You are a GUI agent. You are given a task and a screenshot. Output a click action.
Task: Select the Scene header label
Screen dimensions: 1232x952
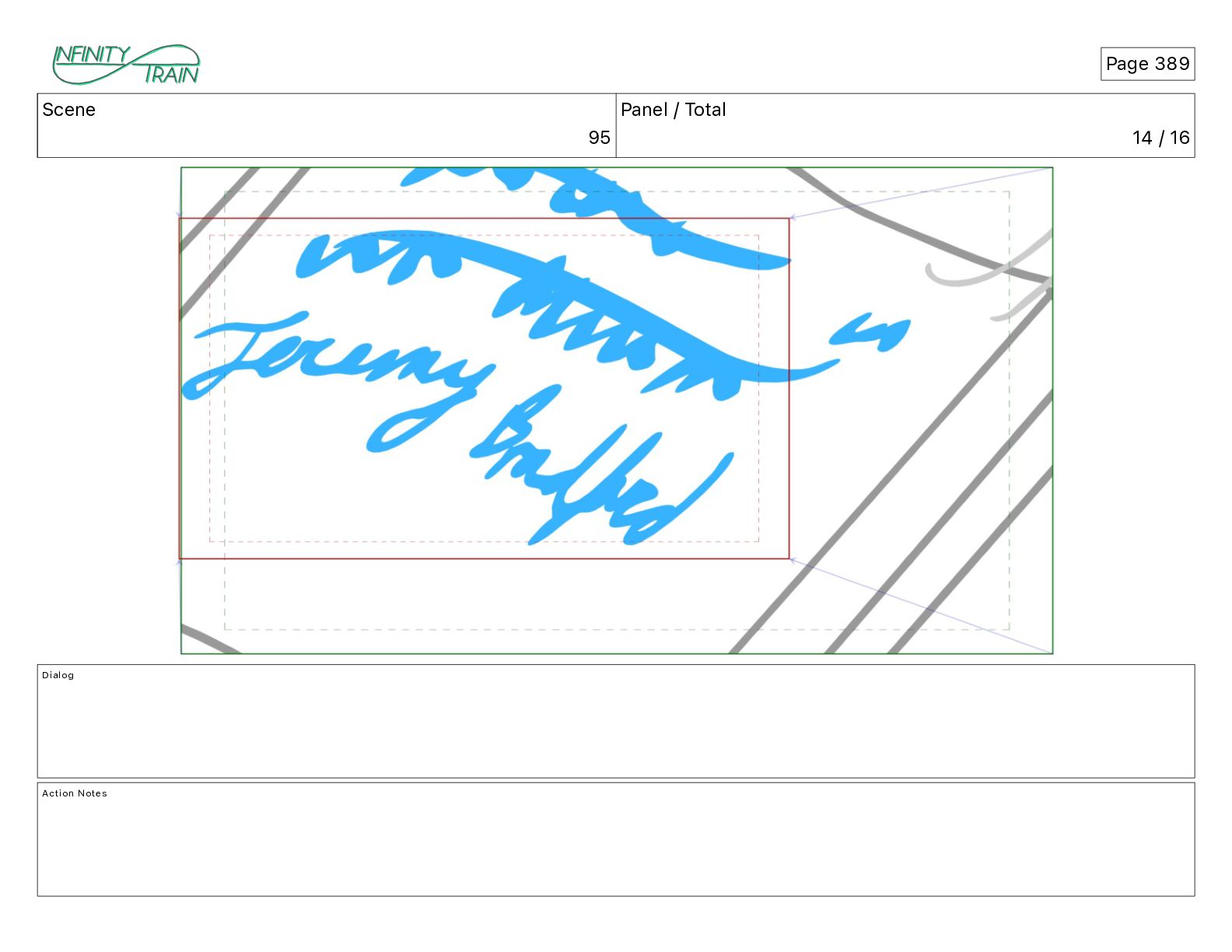point(69,110)
